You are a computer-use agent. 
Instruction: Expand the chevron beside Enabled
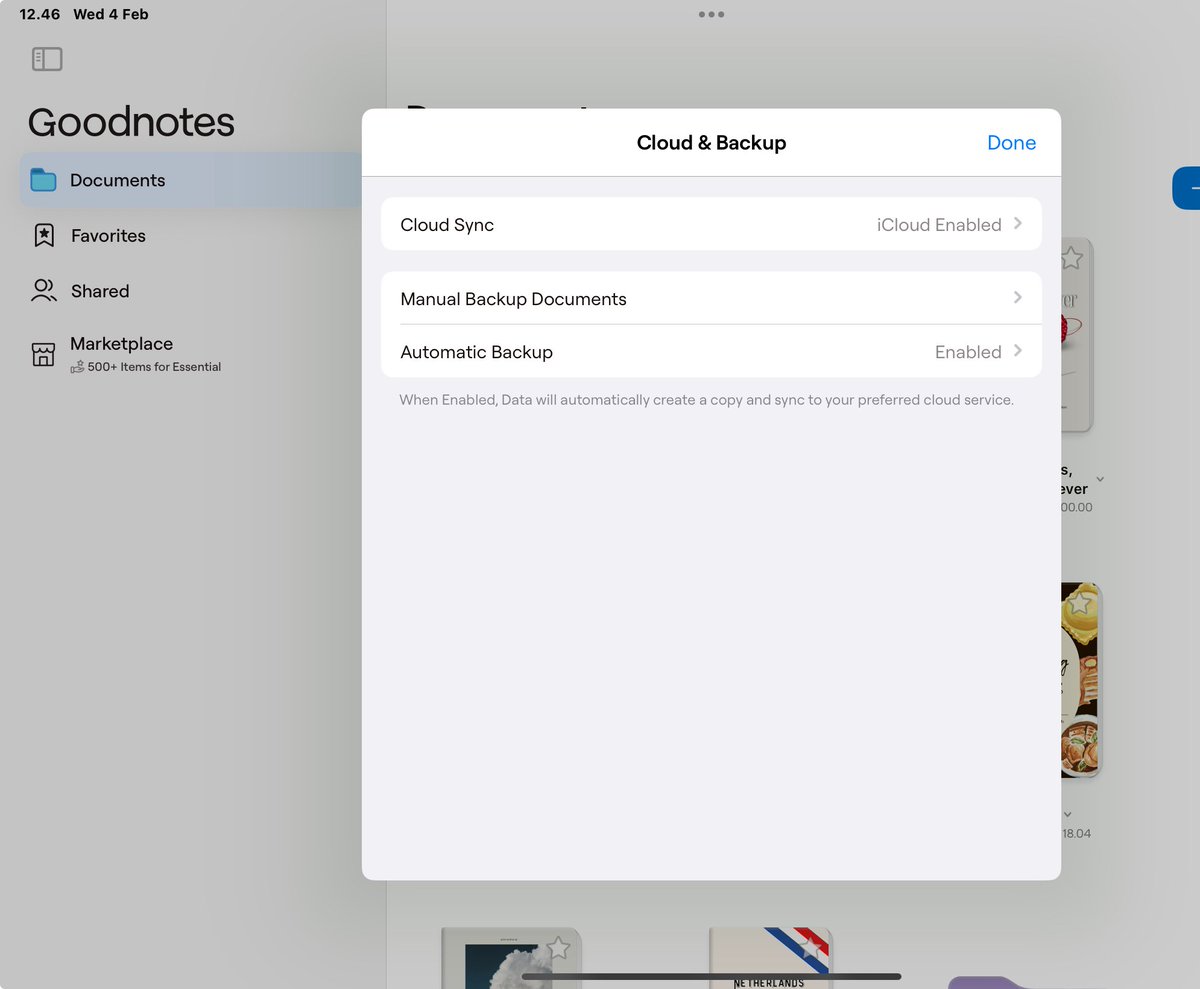click(1018, 351)
